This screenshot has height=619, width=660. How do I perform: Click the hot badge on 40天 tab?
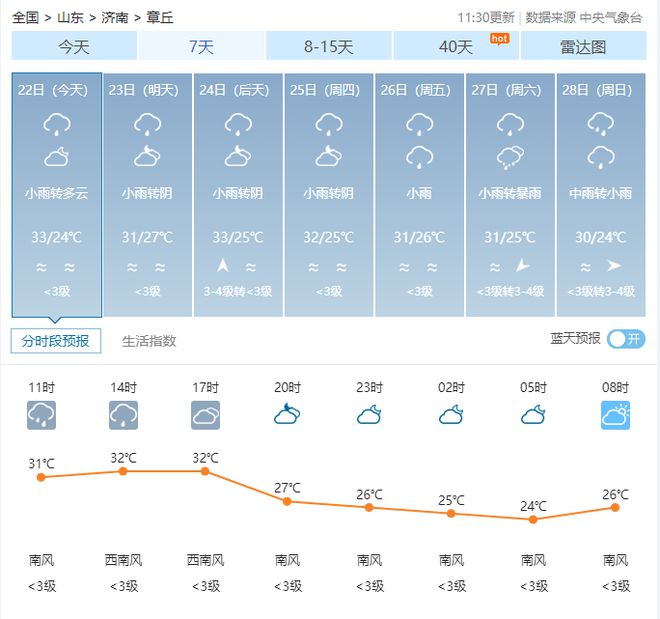click(500, 39)
